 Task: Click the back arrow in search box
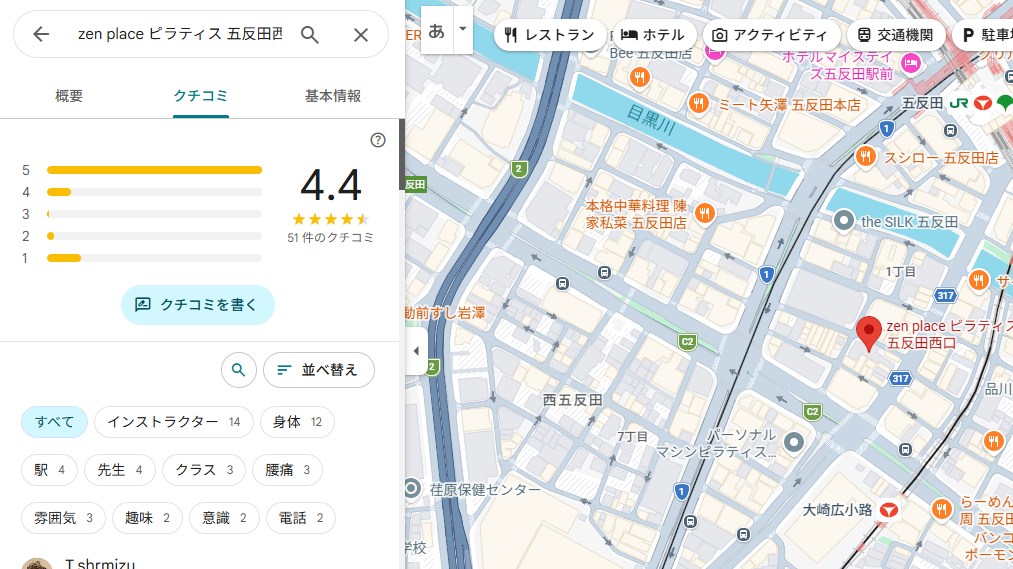pos(41,35)
